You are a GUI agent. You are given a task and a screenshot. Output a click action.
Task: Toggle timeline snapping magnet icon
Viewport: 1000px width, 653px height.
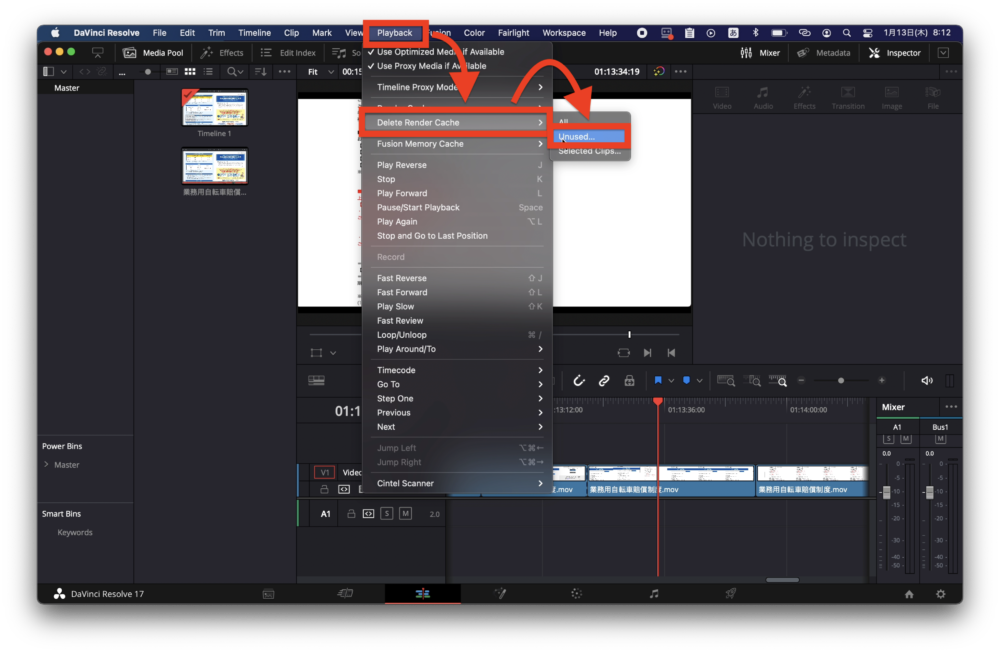(x=578, y=381)
